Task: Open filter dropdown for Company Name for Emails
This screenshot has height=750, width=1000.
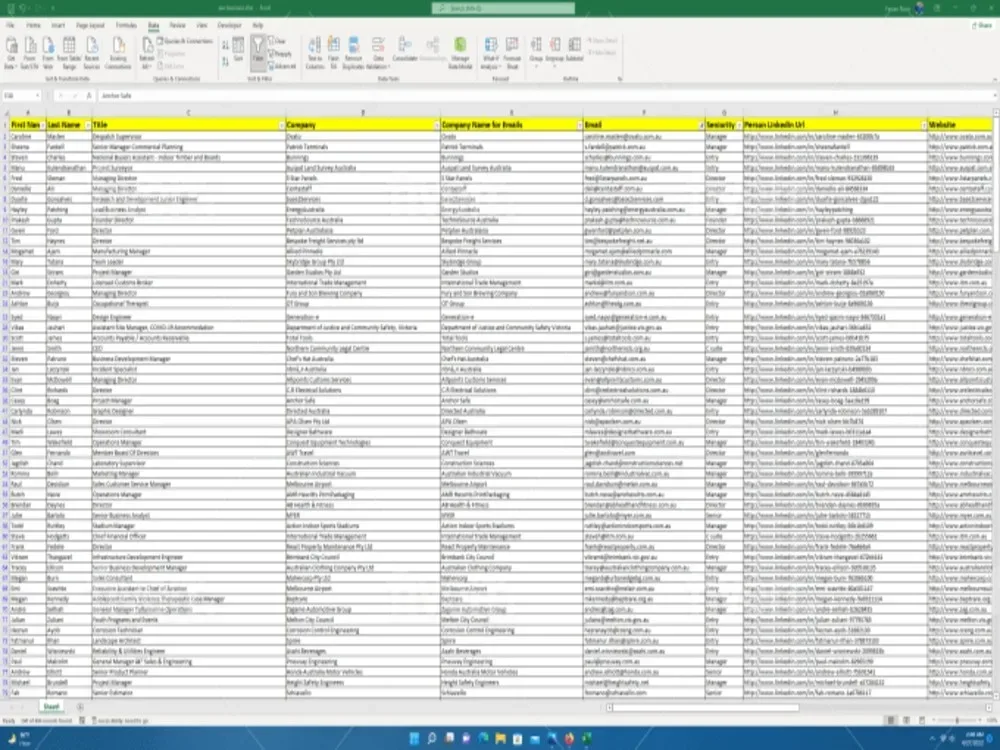Action: point(579,126)
